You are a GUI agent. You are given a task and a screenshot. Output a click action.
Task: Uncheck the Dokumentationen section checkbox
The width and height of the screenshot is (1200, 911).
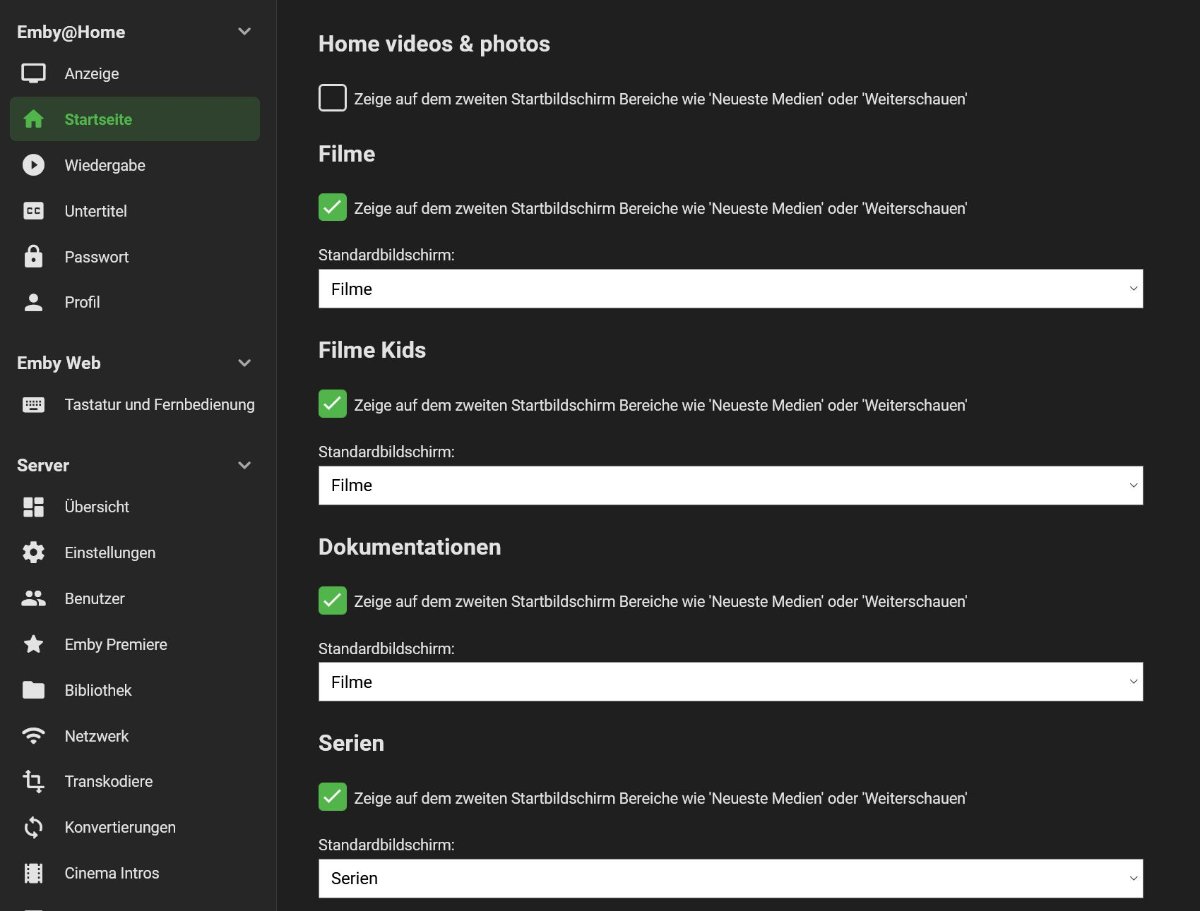coord(332,601)
